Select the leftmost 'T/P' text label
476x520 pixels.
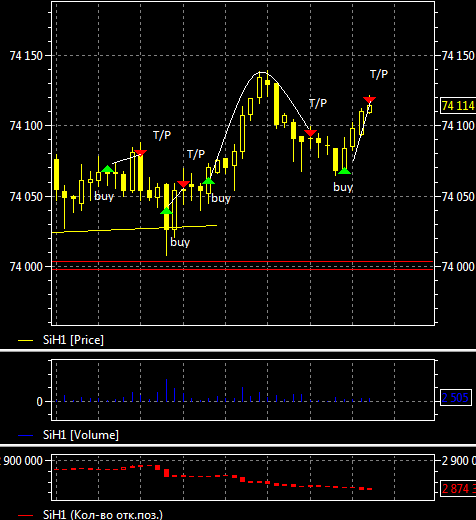162,135
